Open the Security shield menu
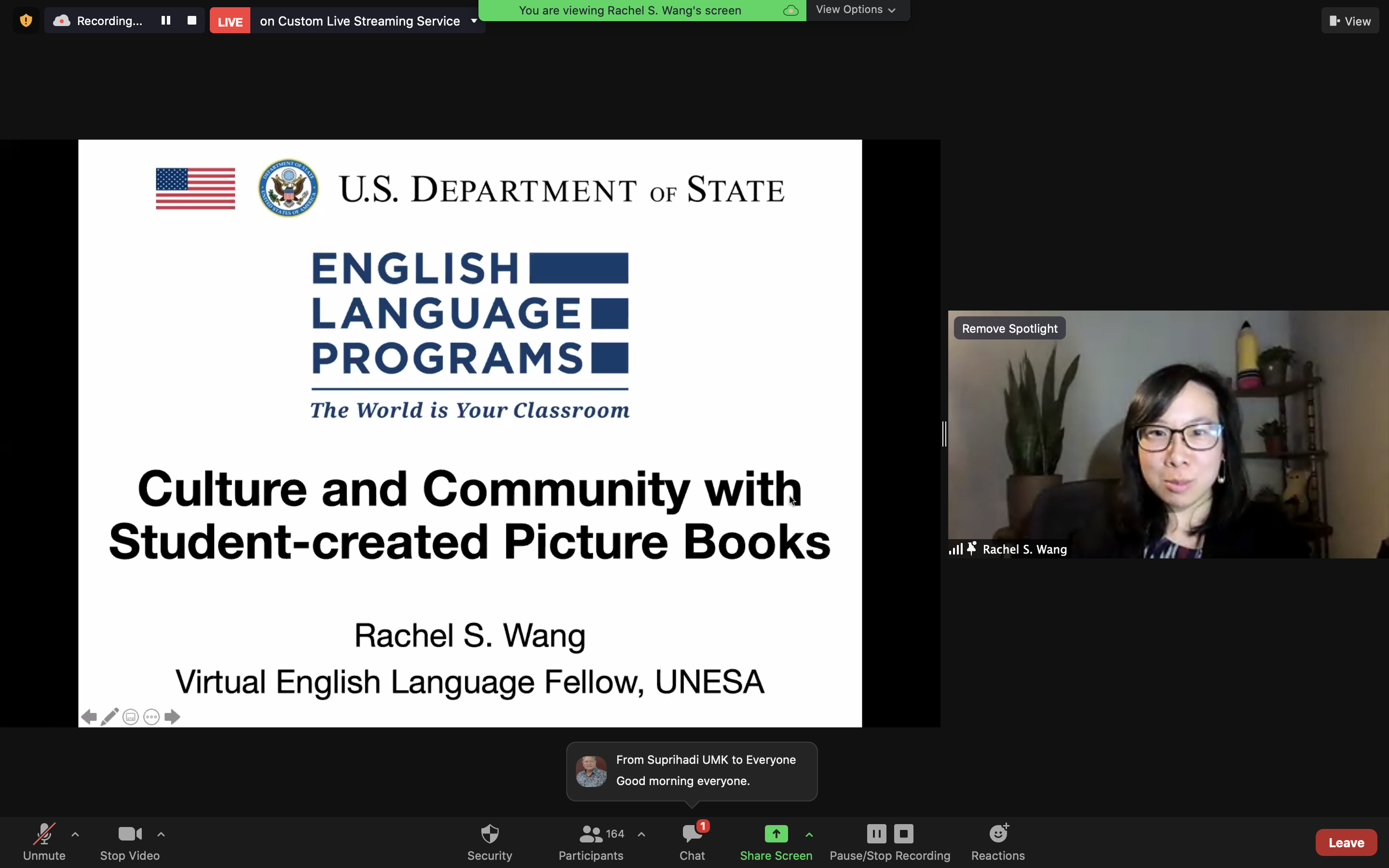Screen dimensions: 1389x868 489,841
